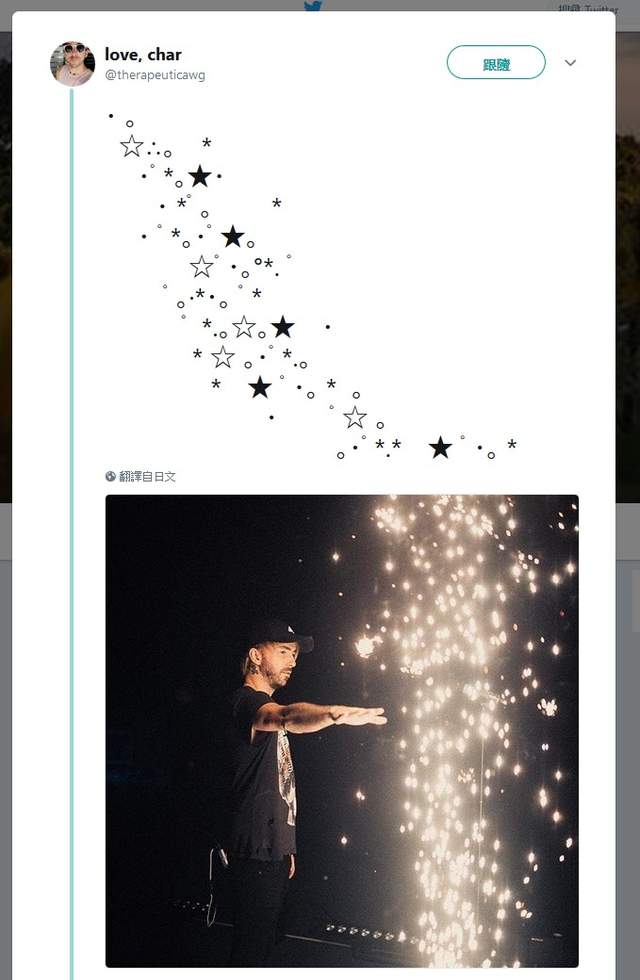This screenshot has height=980, width=640.
Task: Follow the account with 跟隨 button
Action: tap(496, 62)
